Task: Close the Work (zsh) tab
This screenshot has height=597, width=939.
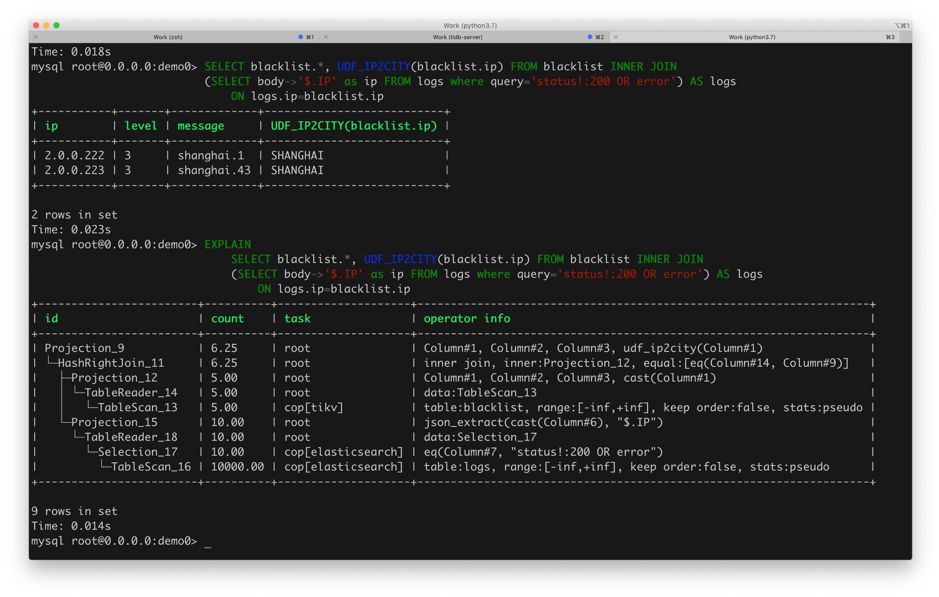Action: [37, 37]
